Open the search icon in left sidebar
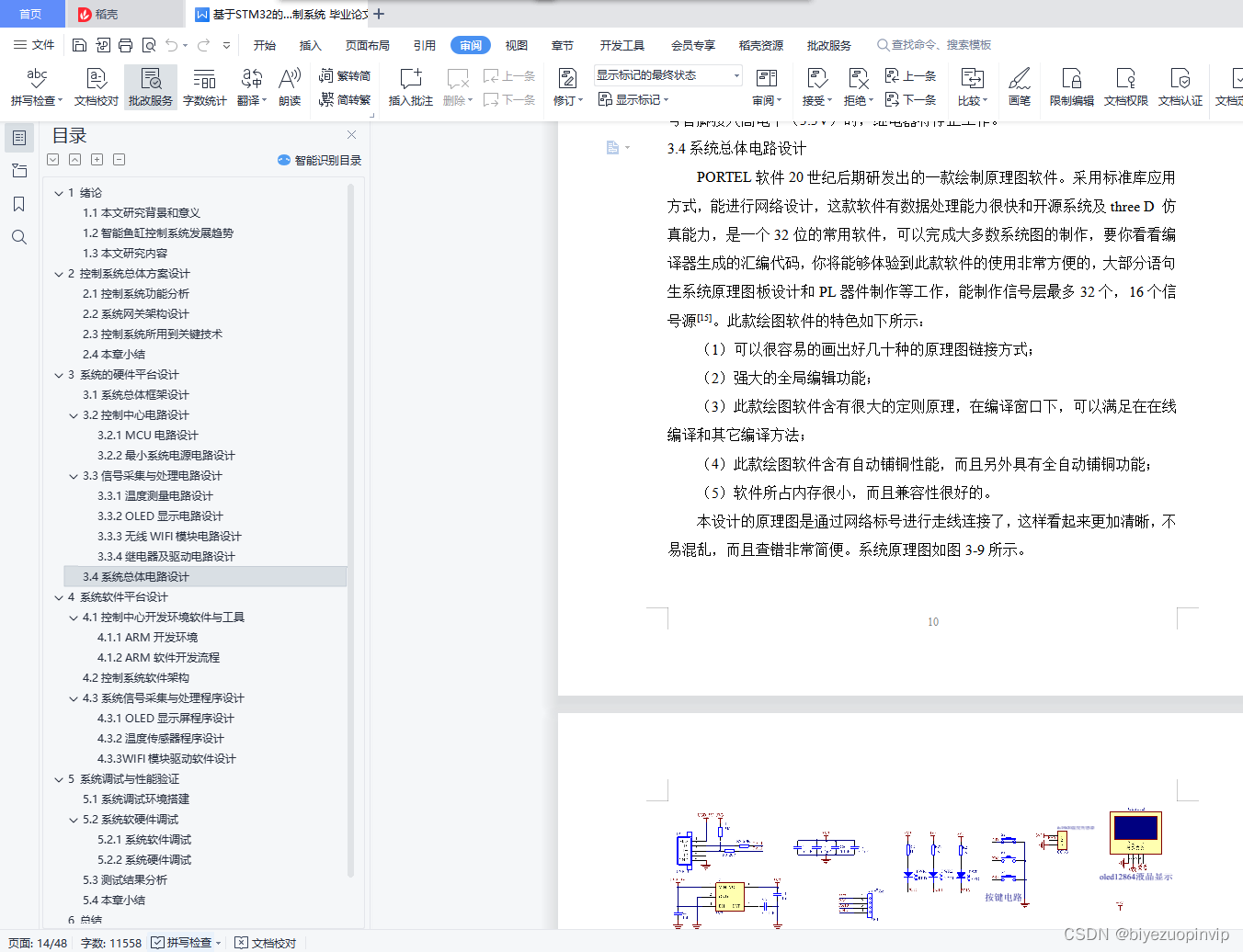The height and width of the screenshot is (952, 1243). (x=18, y=237)
